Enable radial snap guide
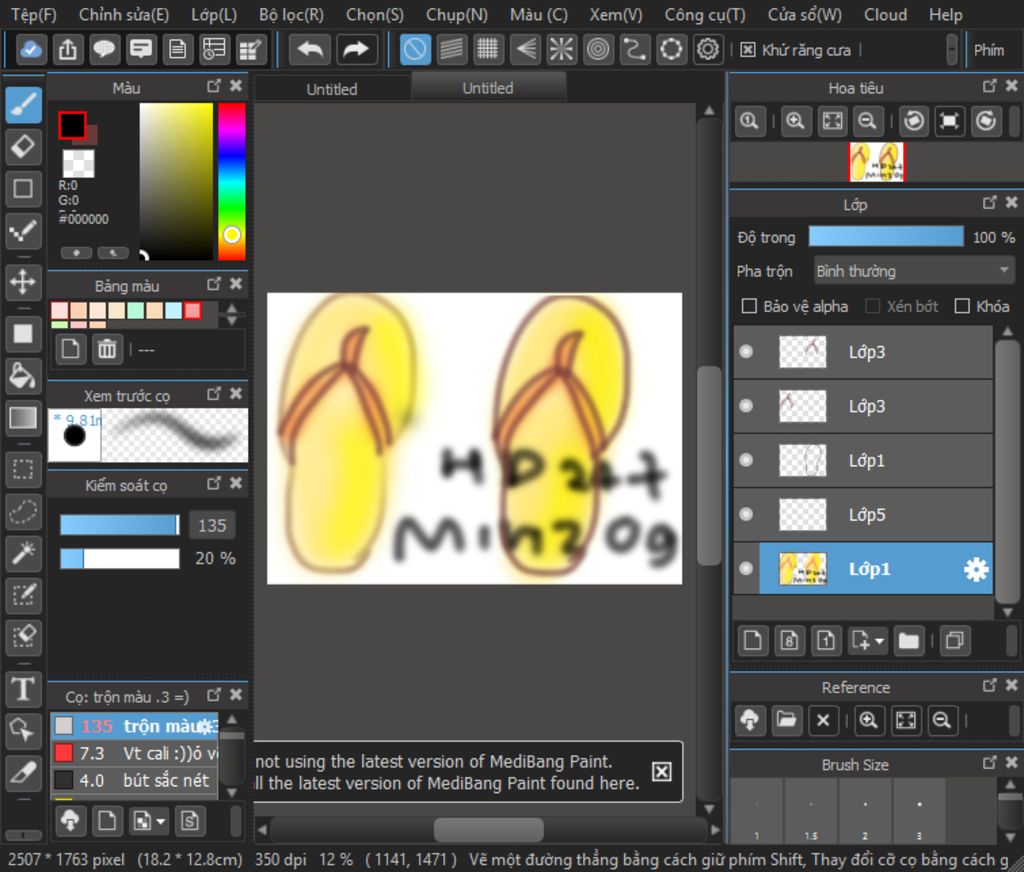Viewport: 1024px width, 872px height. point(561,49)
